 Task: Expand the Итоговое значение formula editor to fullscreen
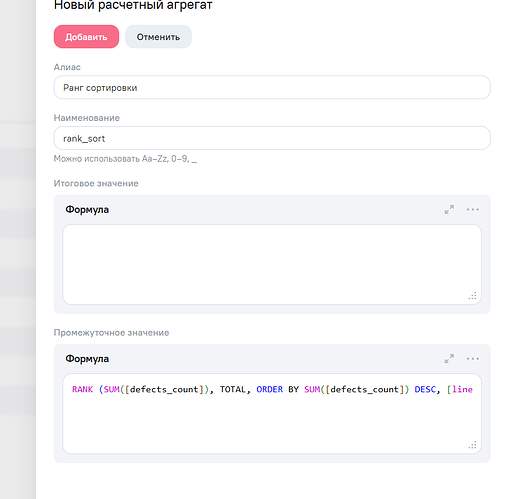[x=449, y=209]
